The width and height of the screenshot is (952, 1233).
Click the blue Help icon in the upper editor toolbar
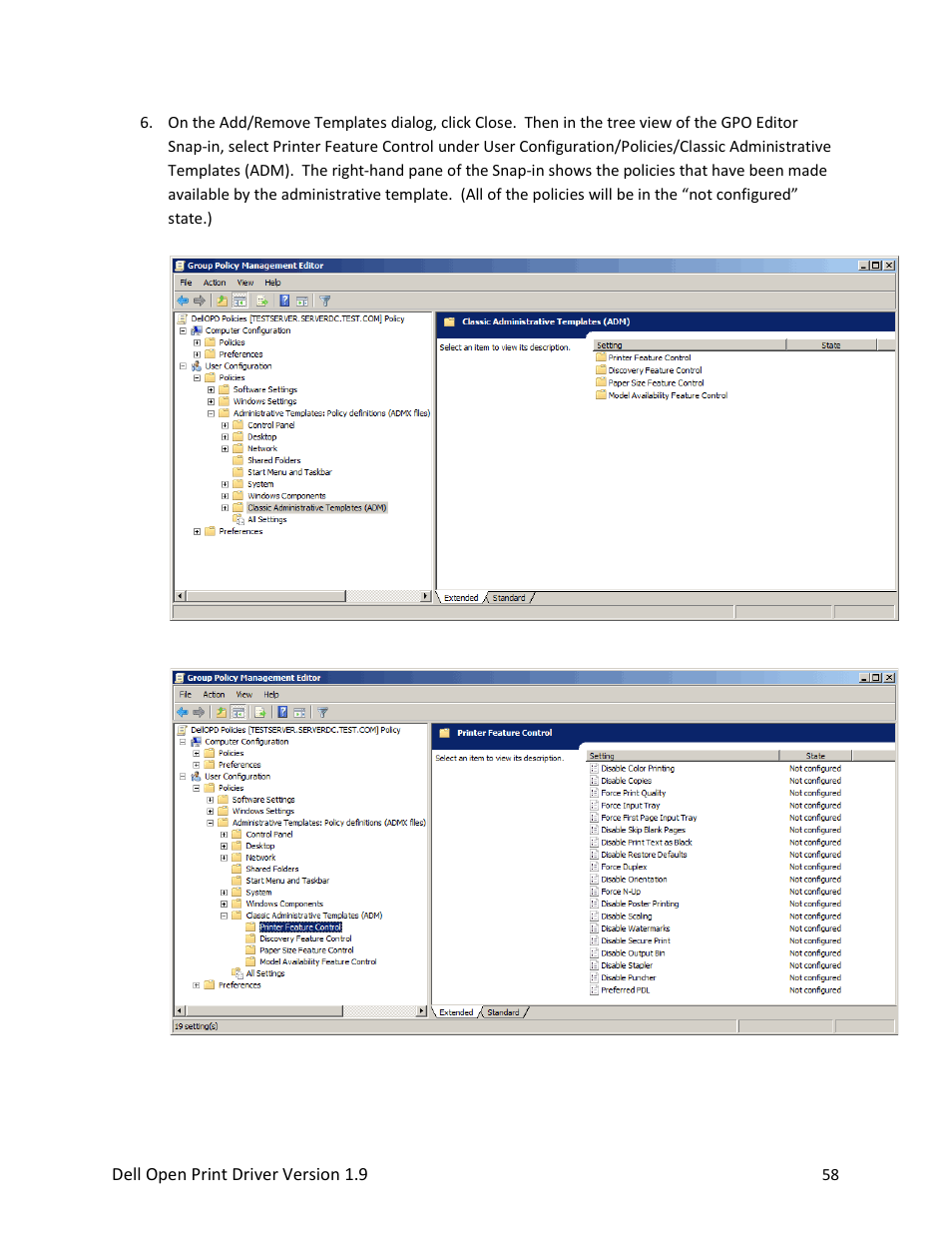[x=284, y=301]
